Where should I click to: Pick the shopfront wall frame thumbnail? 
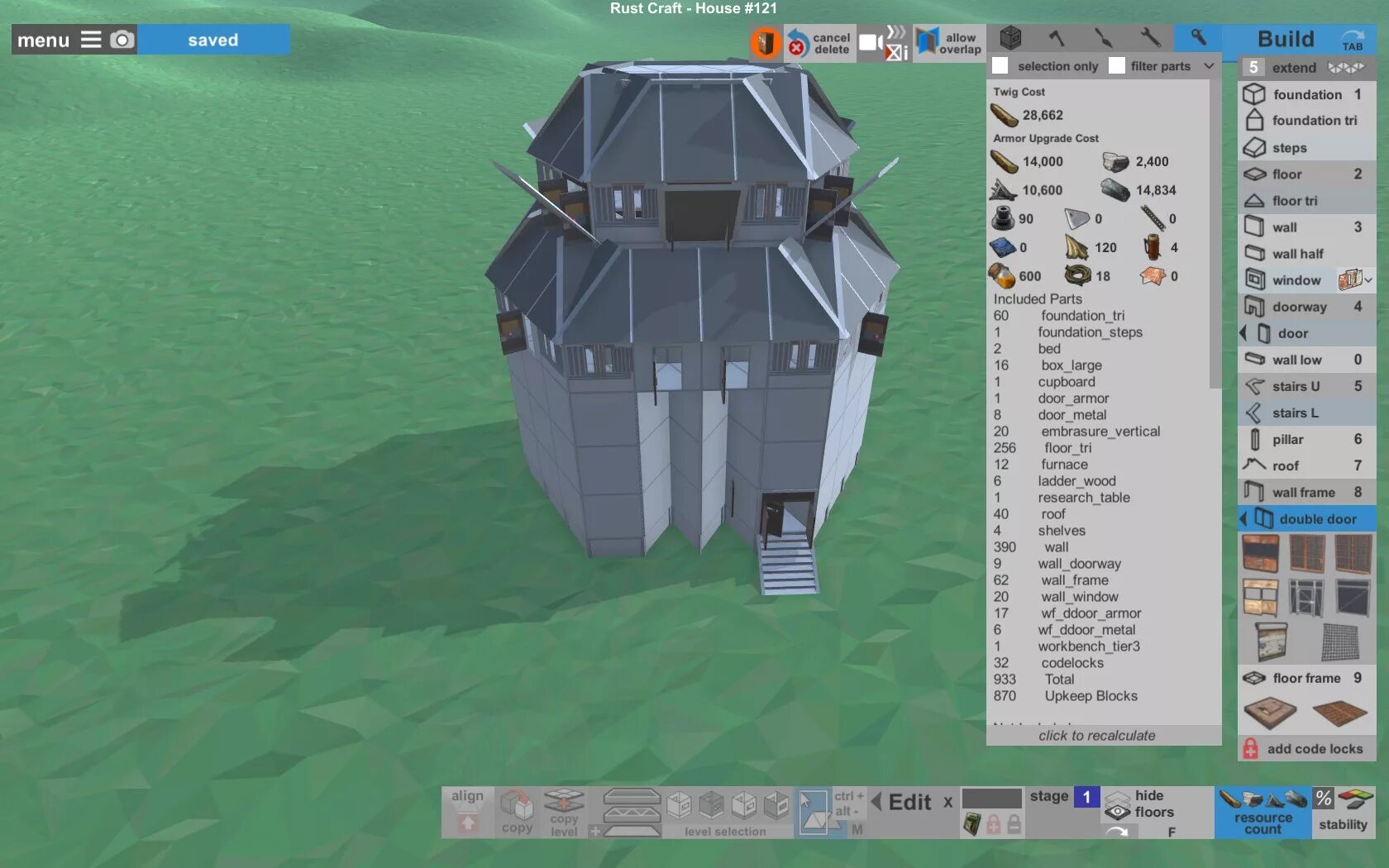[1260, 598]
